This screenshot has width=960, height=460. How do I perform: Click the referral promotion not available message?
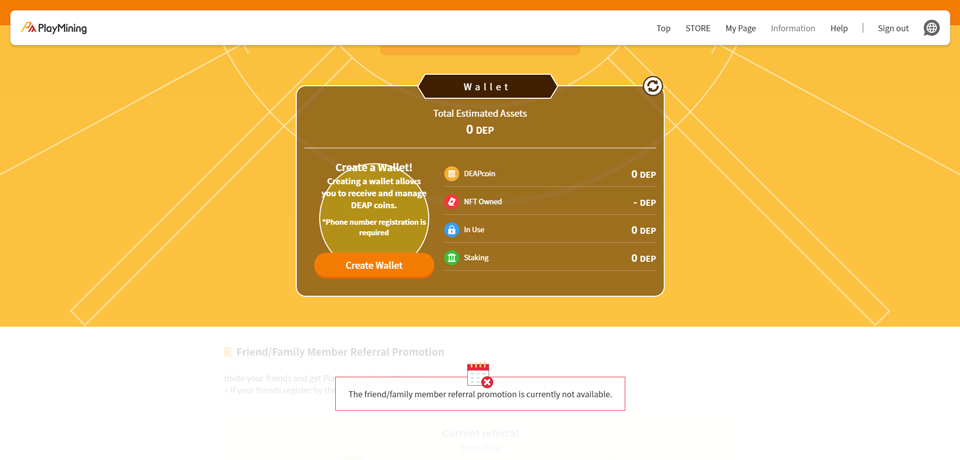click(x=480, y=394)
